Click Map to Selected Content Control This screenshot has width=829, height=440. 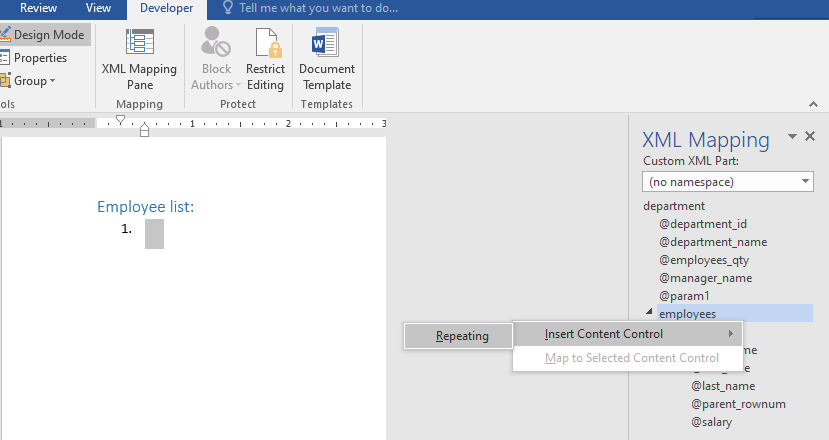coord(628,358)
